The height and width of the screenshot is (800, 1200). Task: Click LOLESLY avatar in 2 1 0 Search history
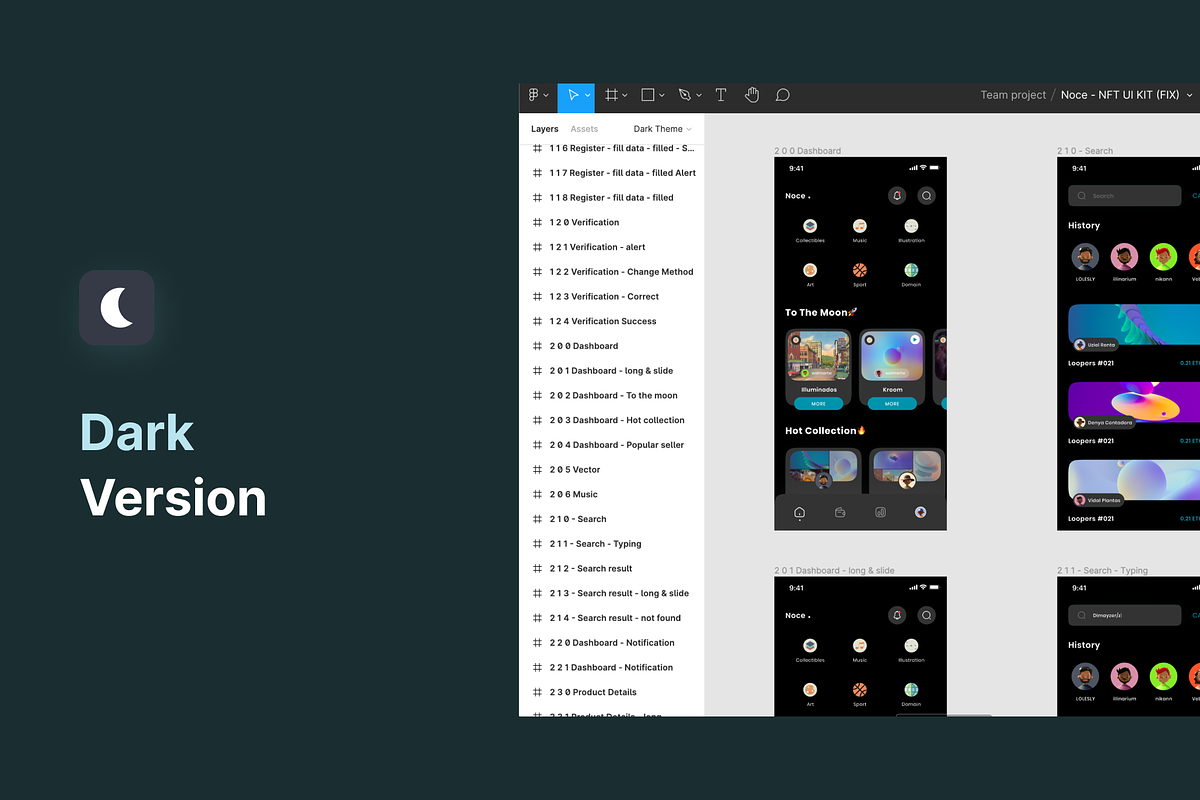(1085, 257)
